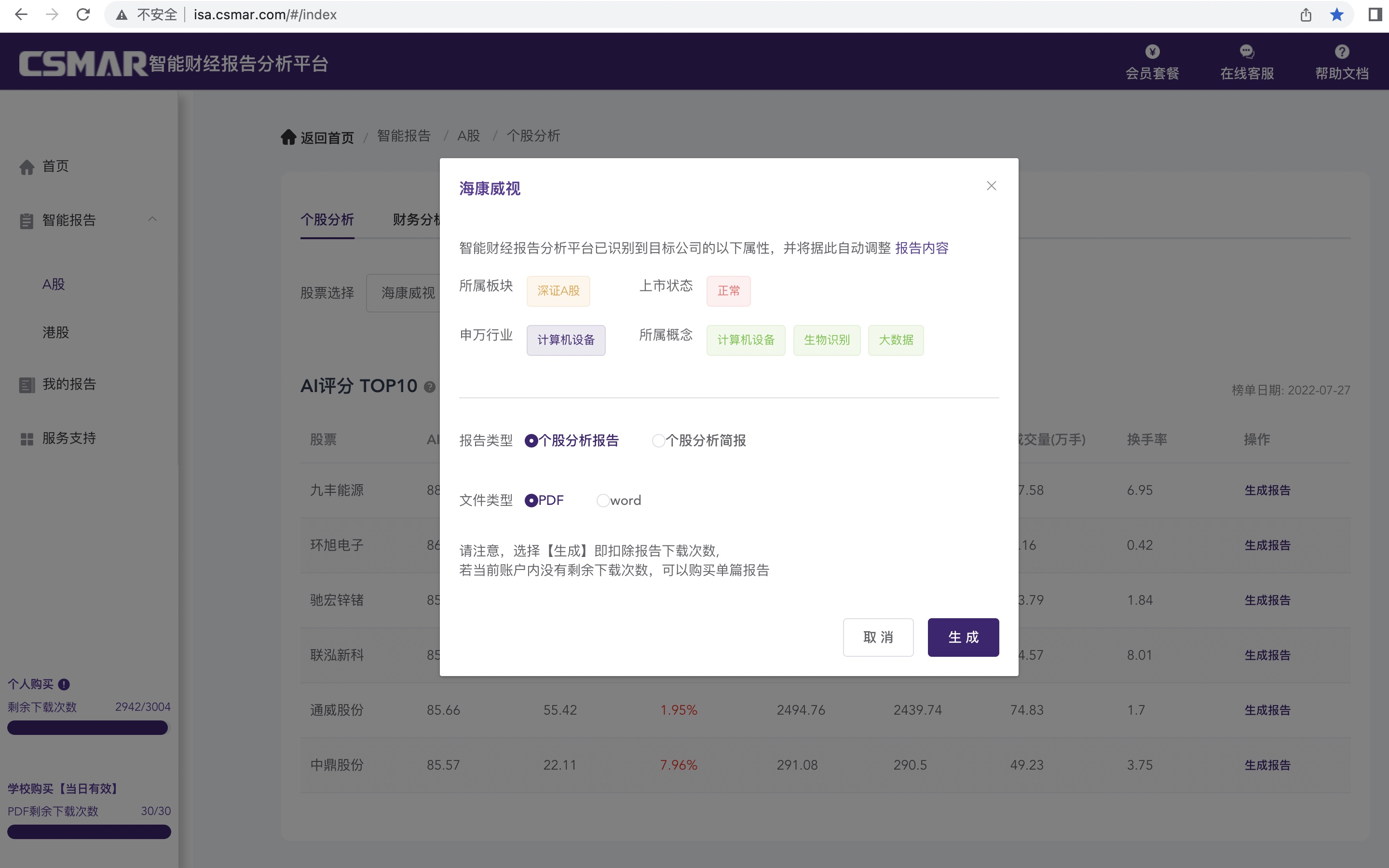Click the home icon next to 返回首页

288,137
